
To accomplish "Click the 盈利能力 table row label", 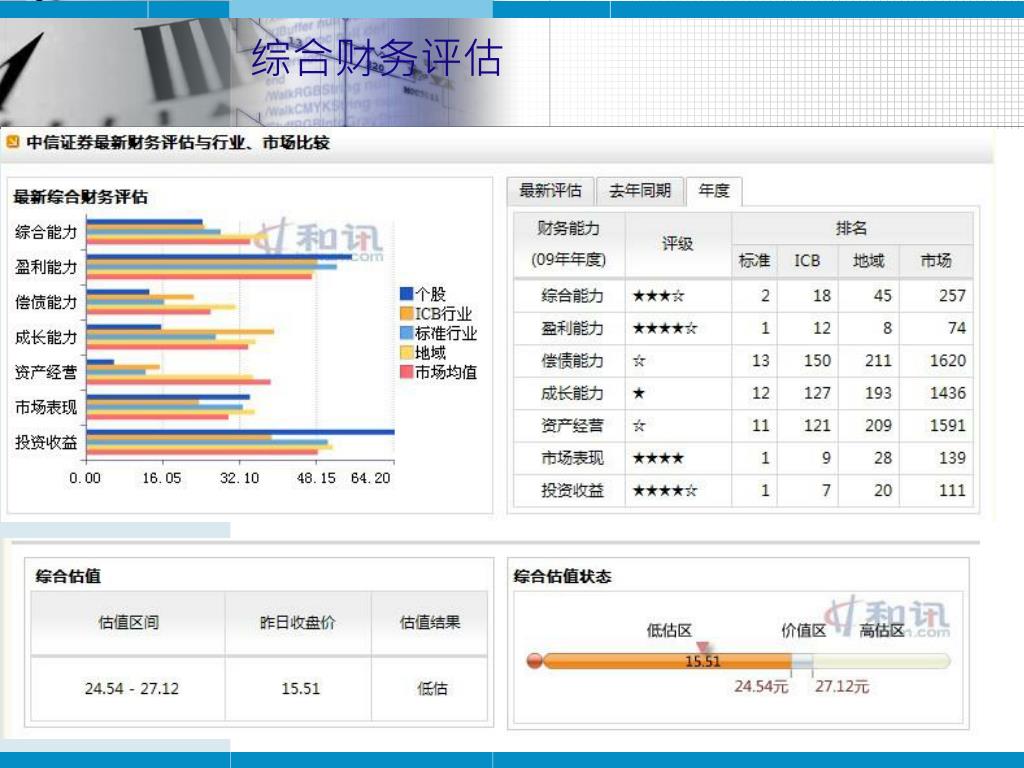I will click(572, 328).
